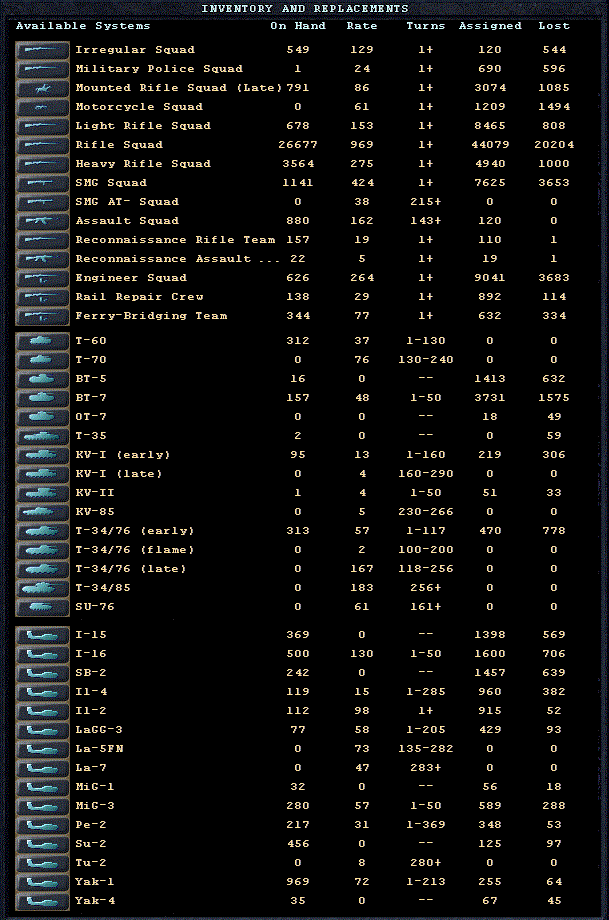Select the T-34/85 tank icon
609x920 pixels.
click(x=42, y=588)
